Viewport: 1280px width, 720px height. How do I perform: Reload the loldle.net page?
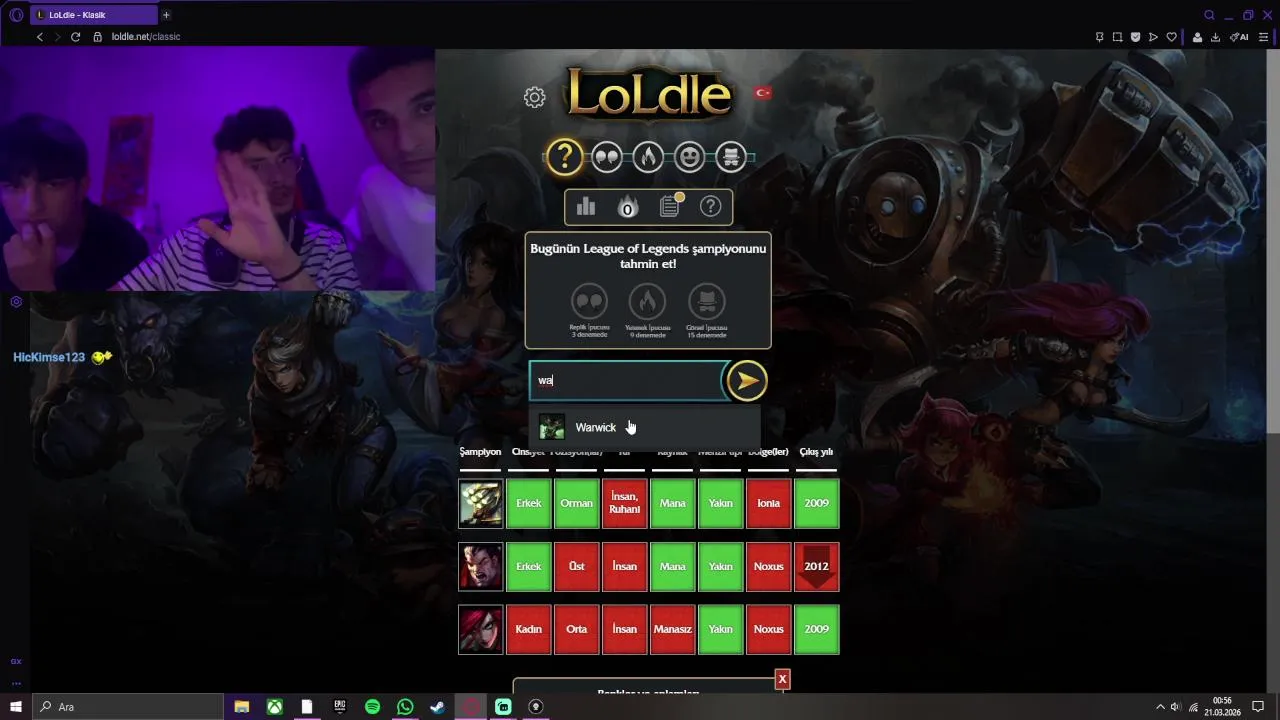click(75, 37)
